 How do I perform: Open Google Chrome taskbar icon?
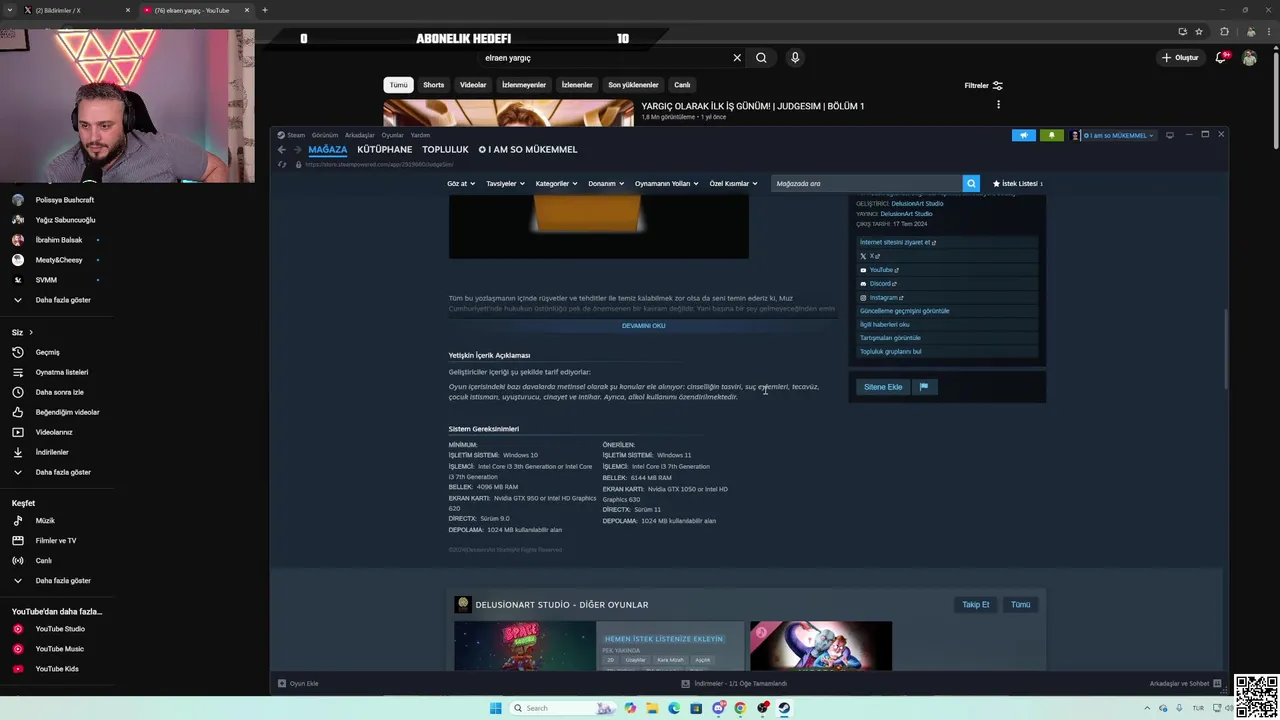(x=740, y=708)
